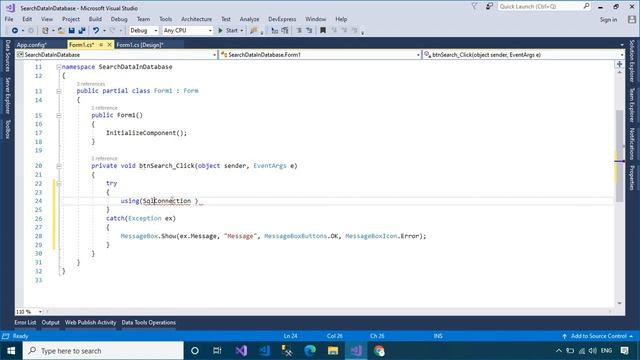Click the bookmark toolbar icon
This screenshot has height=360, width=640.
point(323,31)
